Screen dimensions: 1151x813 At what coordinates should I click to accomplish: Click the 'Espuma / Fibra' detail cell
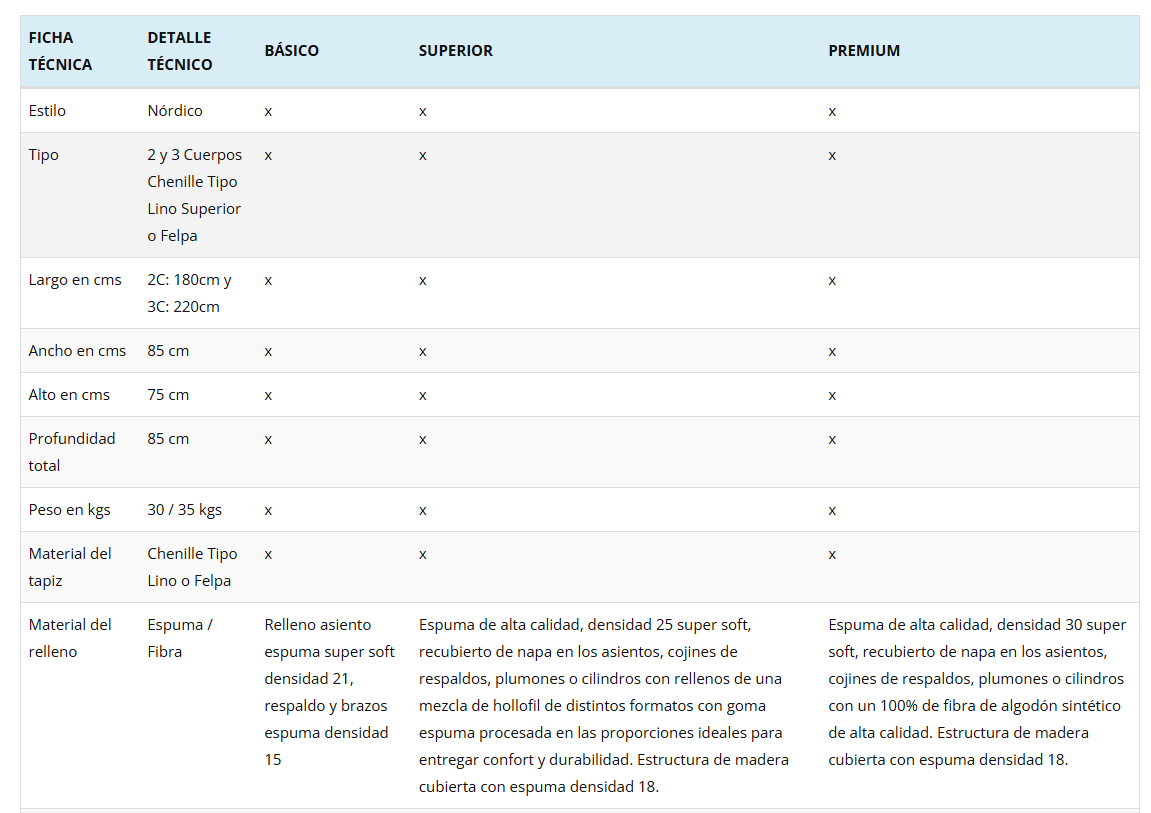180,638
